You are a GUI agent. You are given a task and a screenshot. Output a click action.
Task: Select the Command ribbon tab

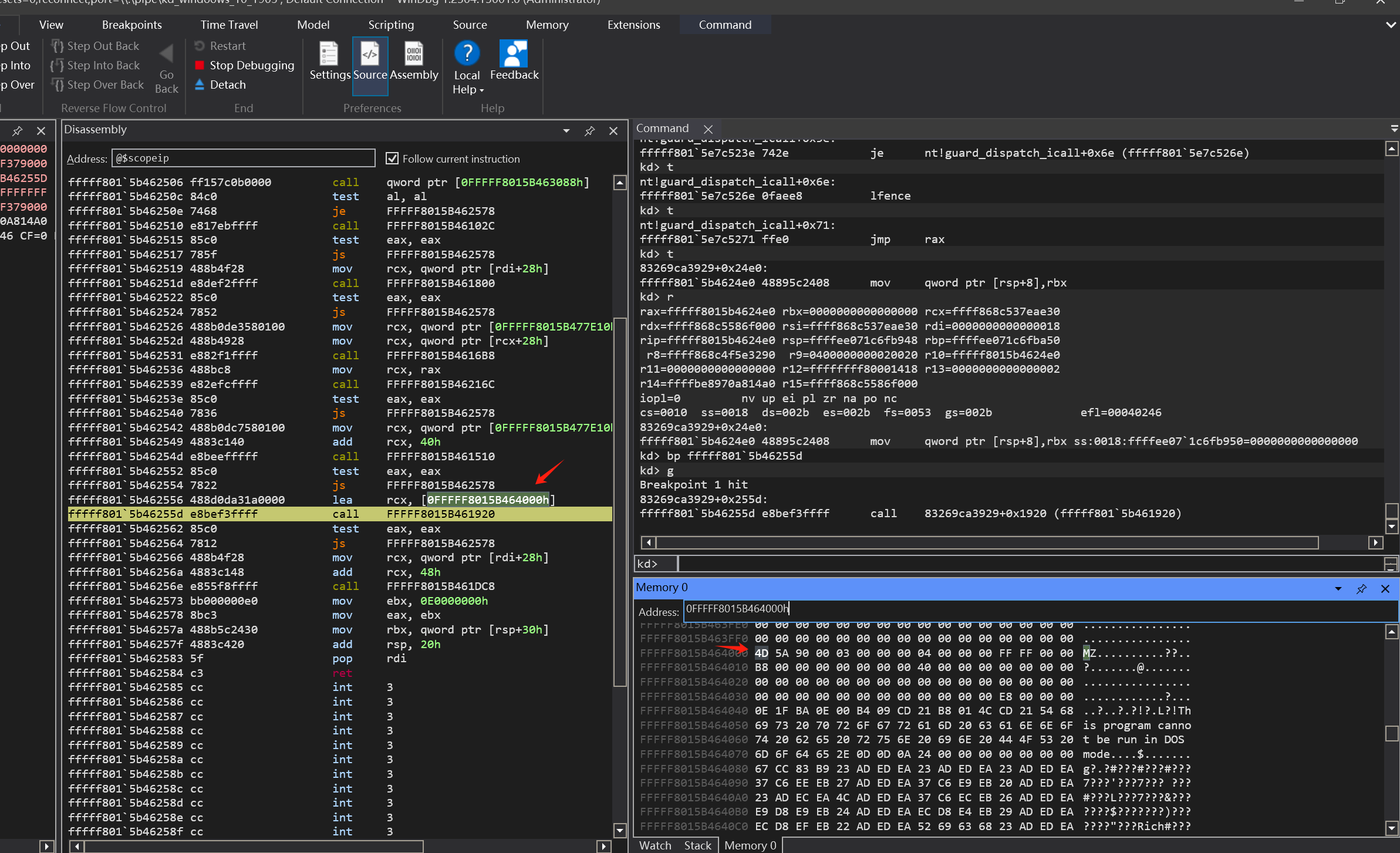(725, 25)
